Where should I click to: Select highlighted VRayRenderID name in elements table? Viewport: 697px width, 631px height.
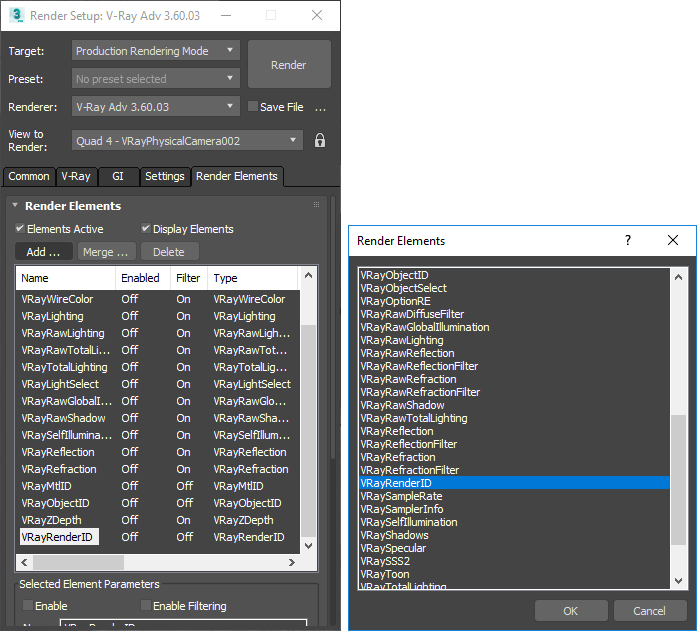click(x=59, y=537)
